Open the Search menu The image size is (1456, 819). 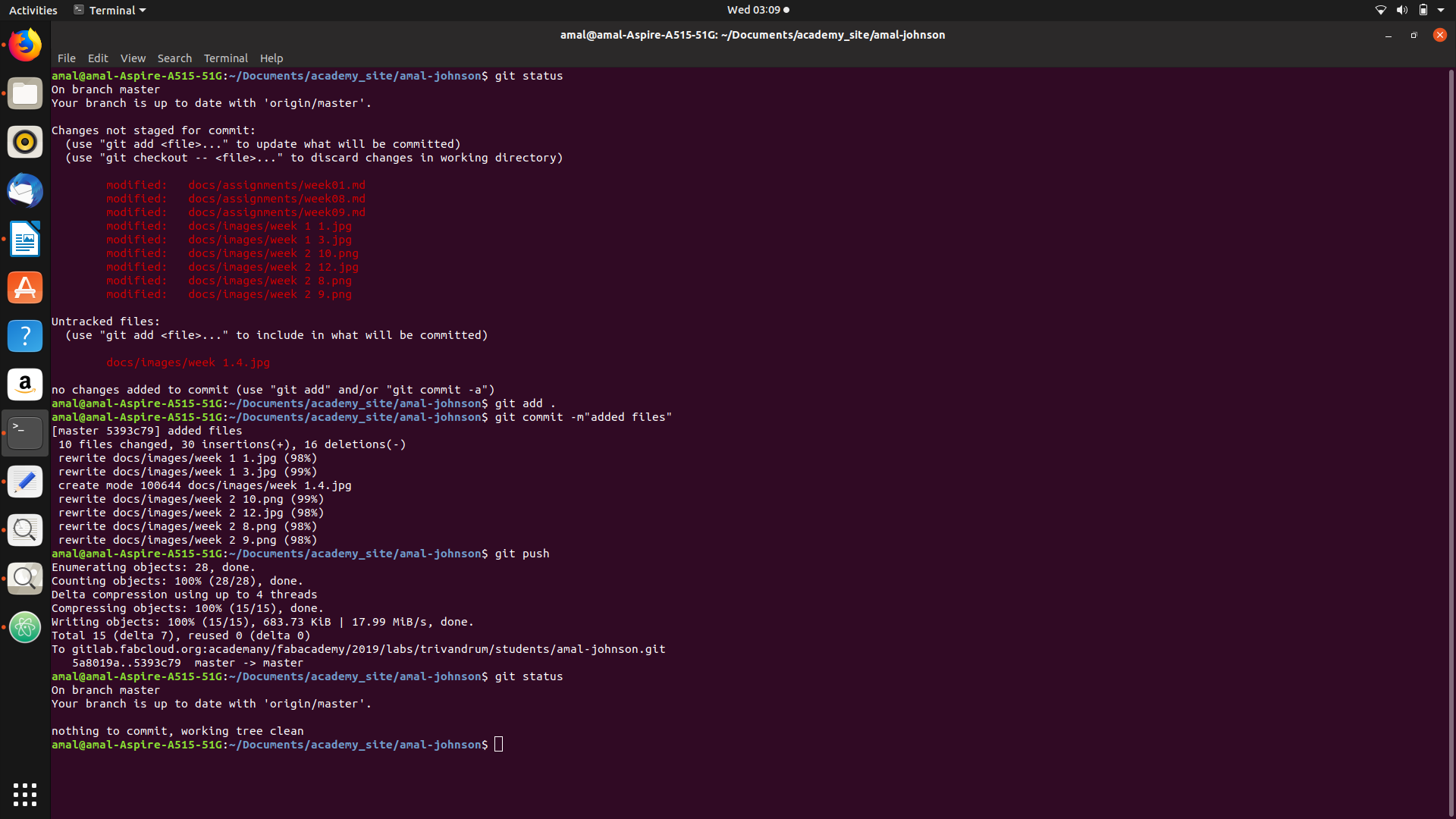click(x=174, y=58)
